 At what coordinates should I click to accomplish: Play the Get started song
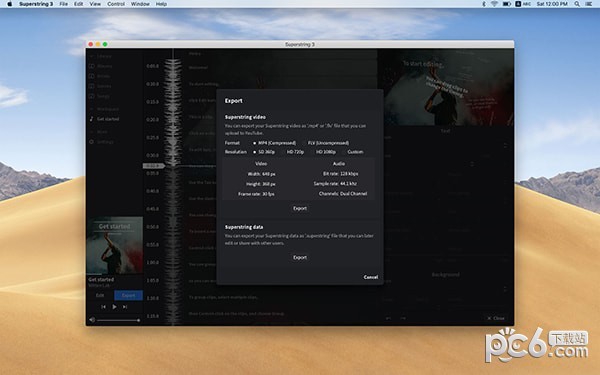[x=114, y=307]
